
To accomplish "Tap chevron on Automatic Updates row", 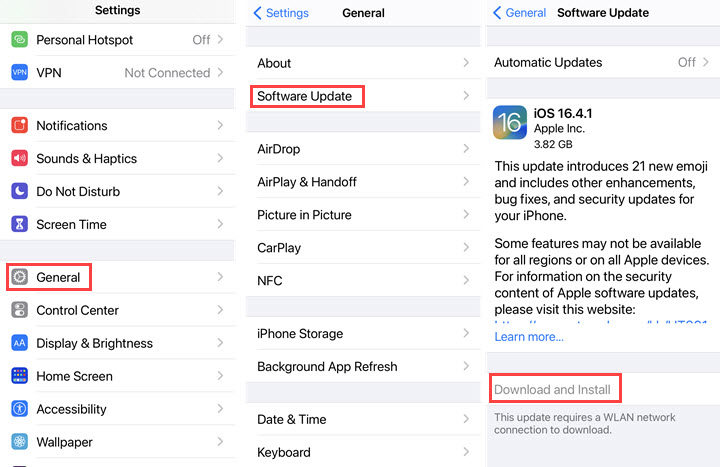I will (706, 62).
